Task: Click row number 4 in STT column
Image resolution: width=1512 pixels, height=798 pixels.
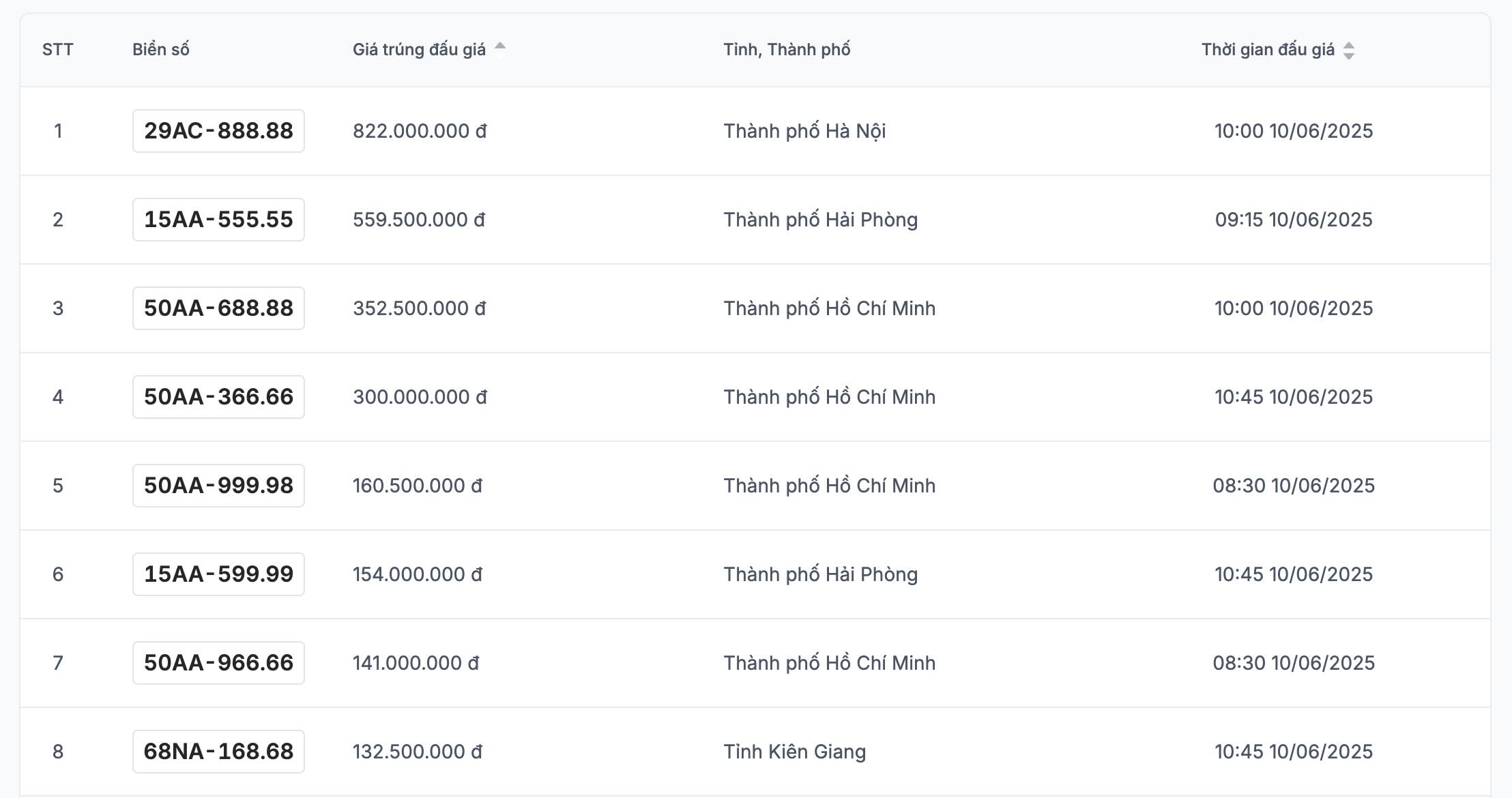Action: (x=58, y=397)
